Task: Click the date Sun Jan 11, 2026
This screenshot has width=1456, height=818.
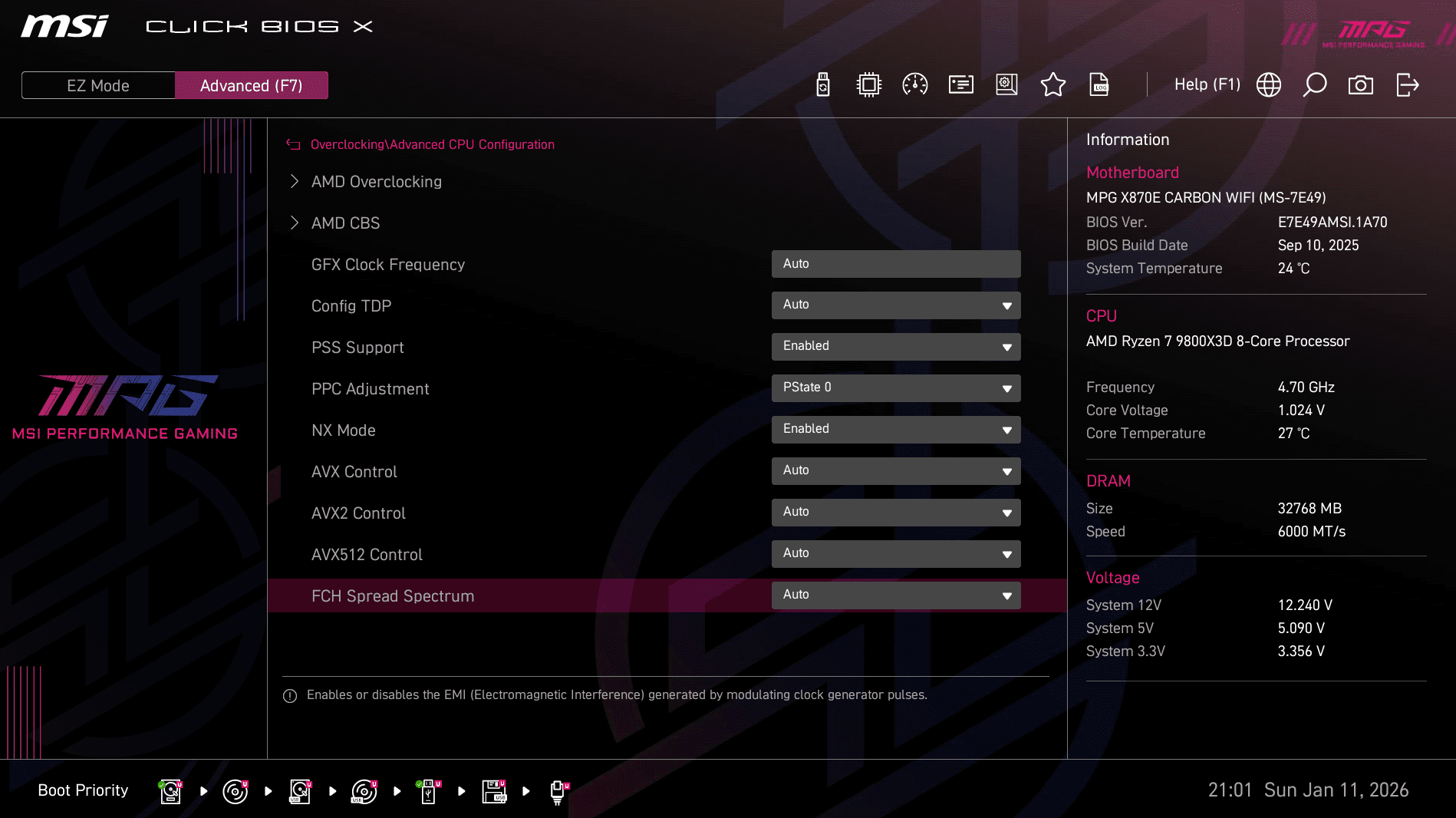Action: [x=1336, y=790]
